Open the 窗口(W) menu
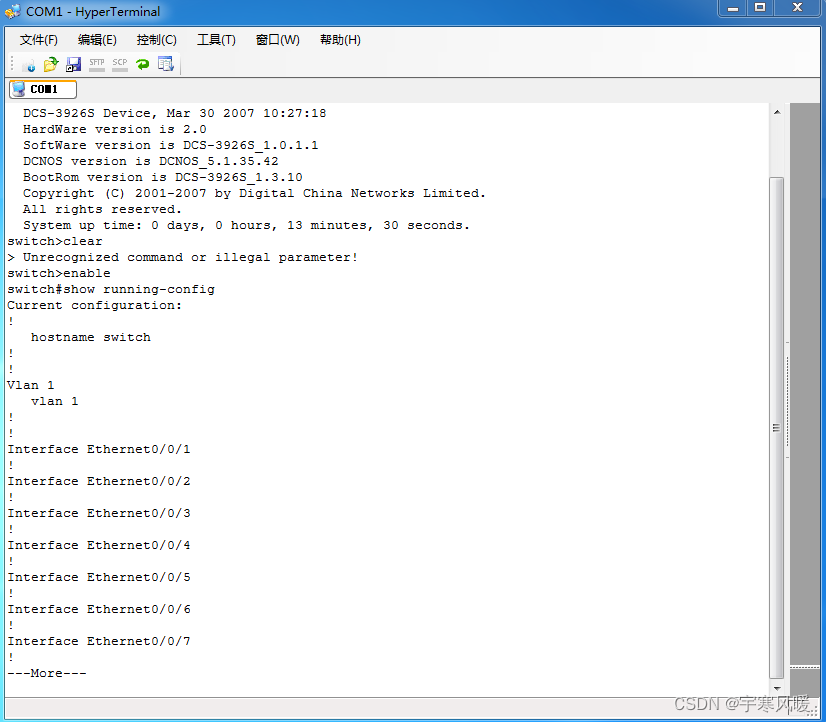This screenshot has width=826, height=722. pos(278,40)
